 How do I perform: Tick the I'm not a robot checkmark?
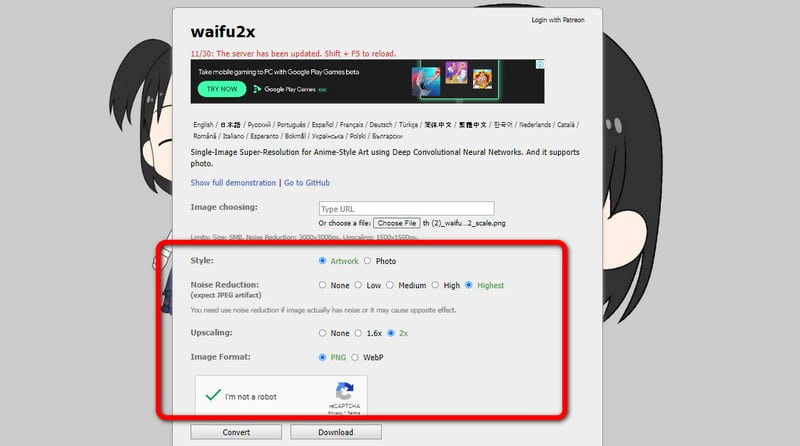coord(213,395)
